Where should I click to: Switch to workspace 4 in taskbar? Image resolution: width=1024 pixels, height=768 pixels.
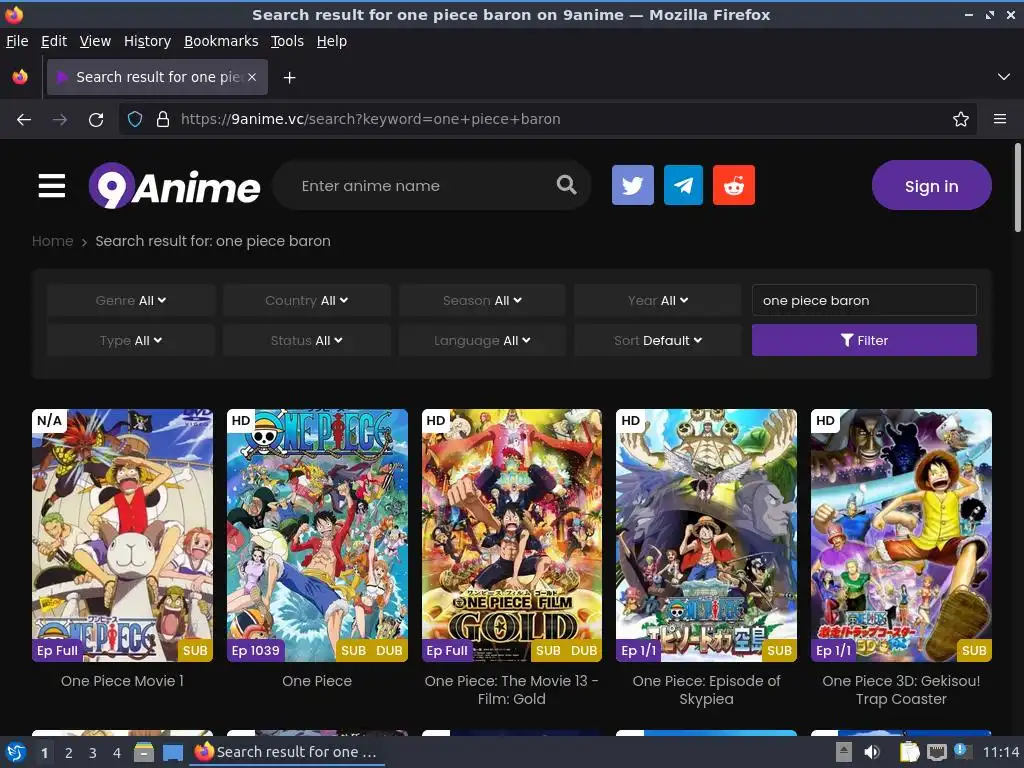pos(117,753)
